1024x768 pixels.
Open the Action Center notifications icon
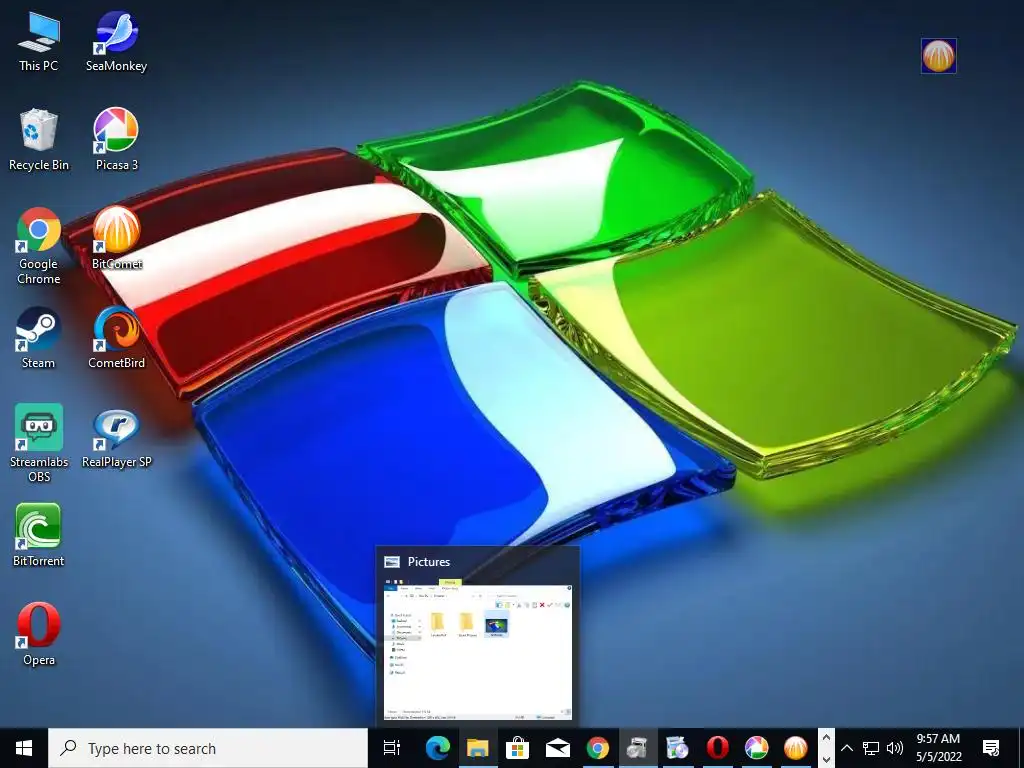coord(991,748)
